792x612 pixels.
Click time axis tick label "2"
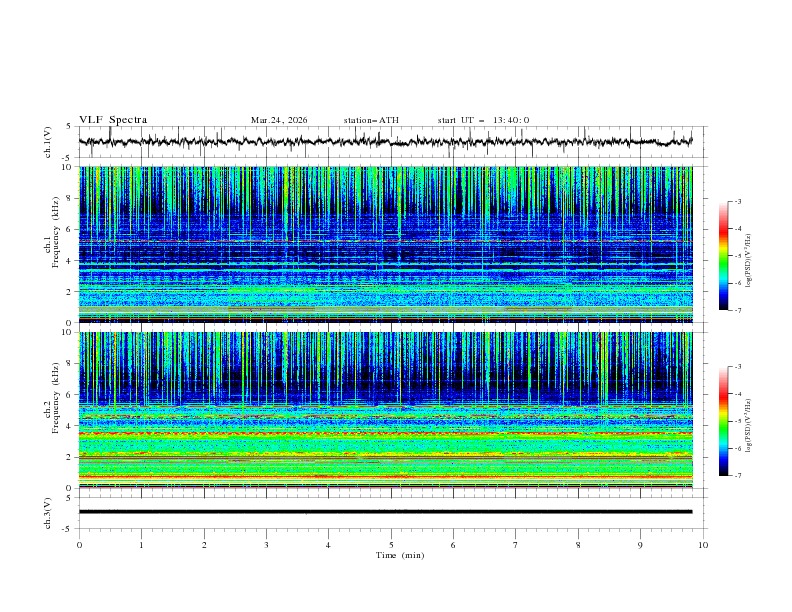204,545
